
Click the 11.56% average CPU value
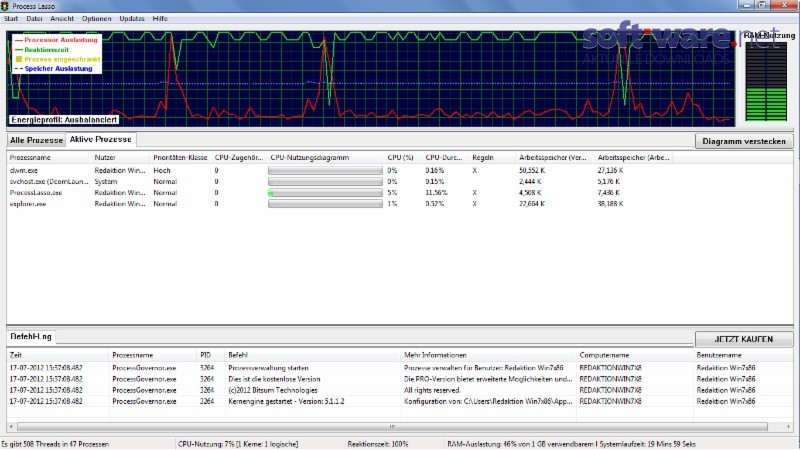pos(436,193)
